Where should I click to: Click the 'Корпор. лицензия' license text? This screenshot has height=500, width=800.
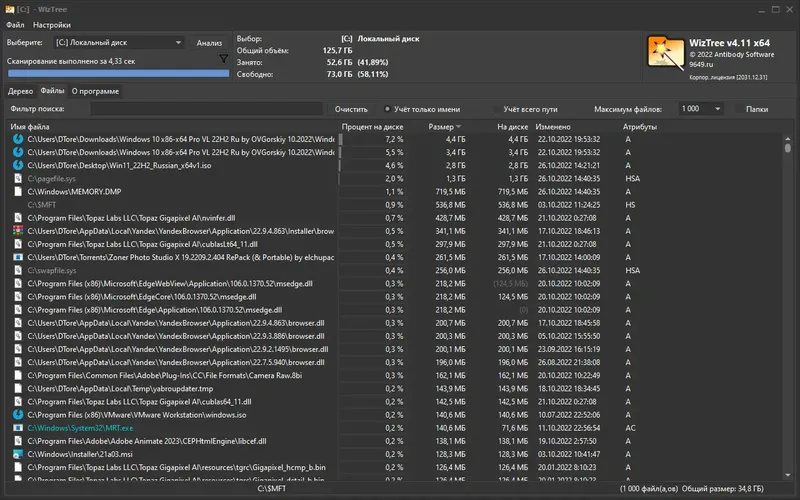(x=728, y=77)
